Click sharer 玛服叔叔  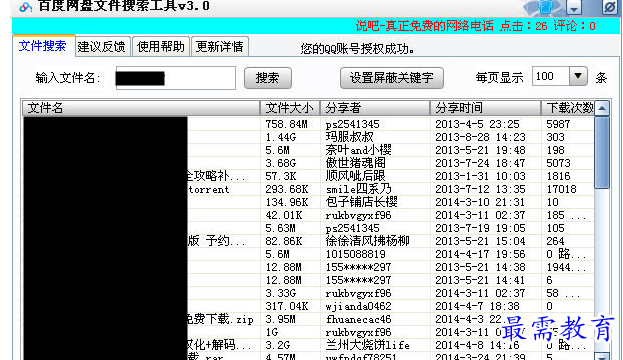pyautogui.click(x=350, y=137)
